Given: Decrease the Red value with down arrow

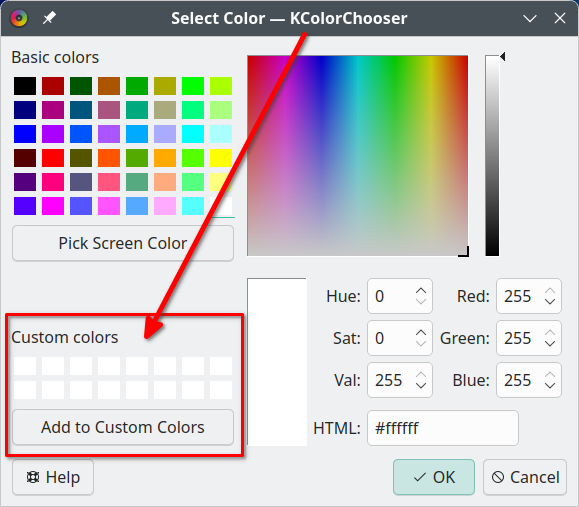Looking at the screenshot, I should point(550,301).
